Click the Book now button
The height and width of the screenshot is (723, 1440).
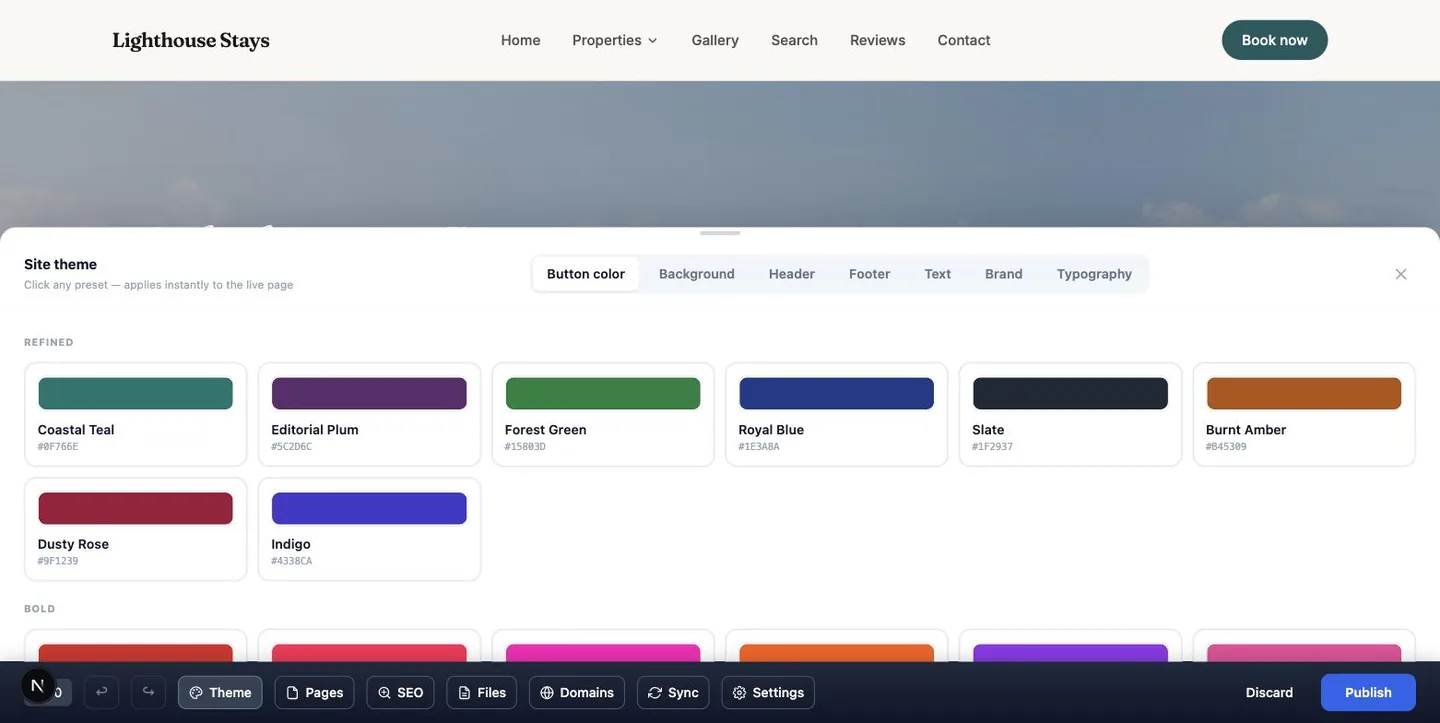[1275, 40]
